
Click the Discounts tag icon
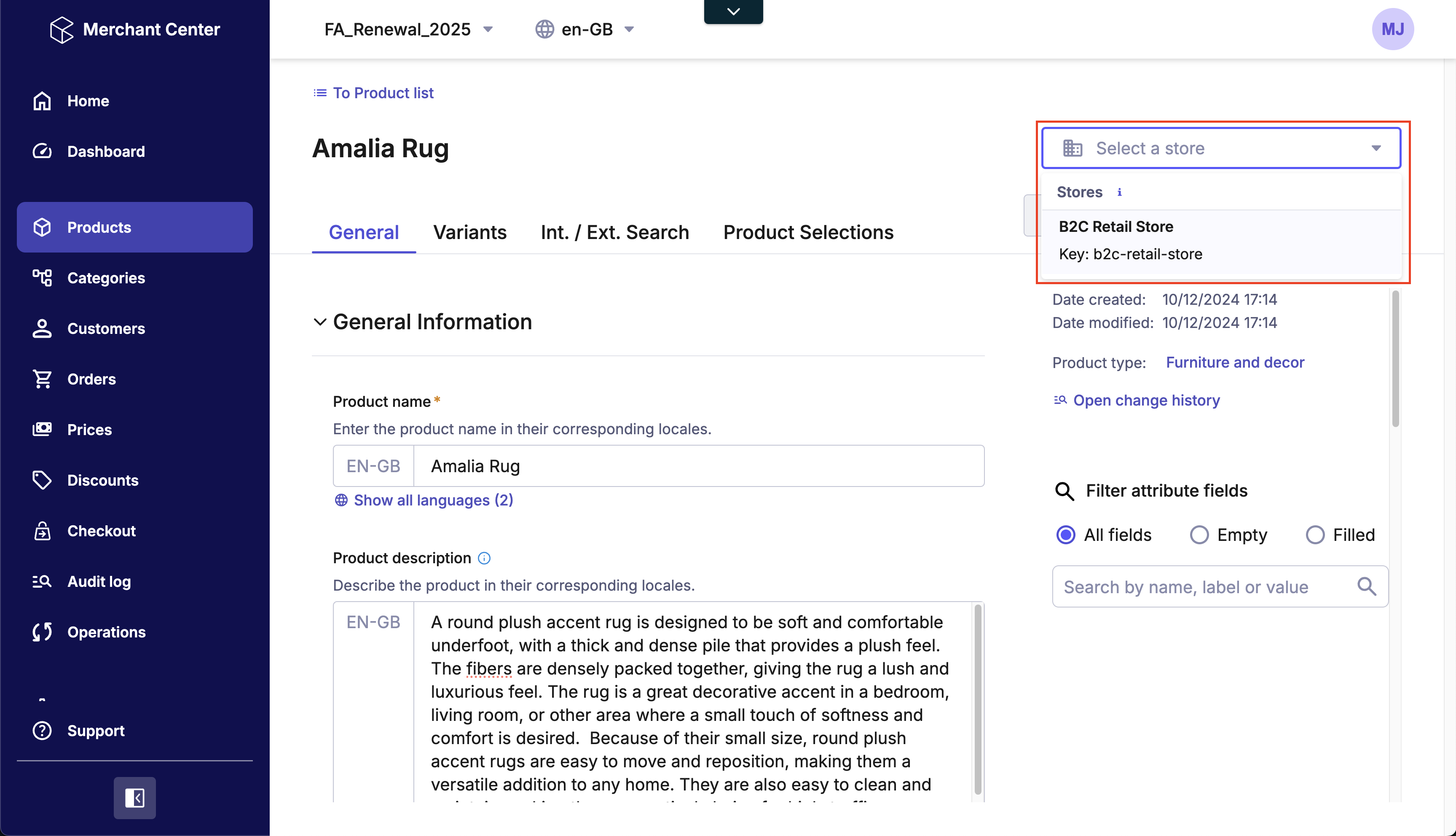pos(42,480)
